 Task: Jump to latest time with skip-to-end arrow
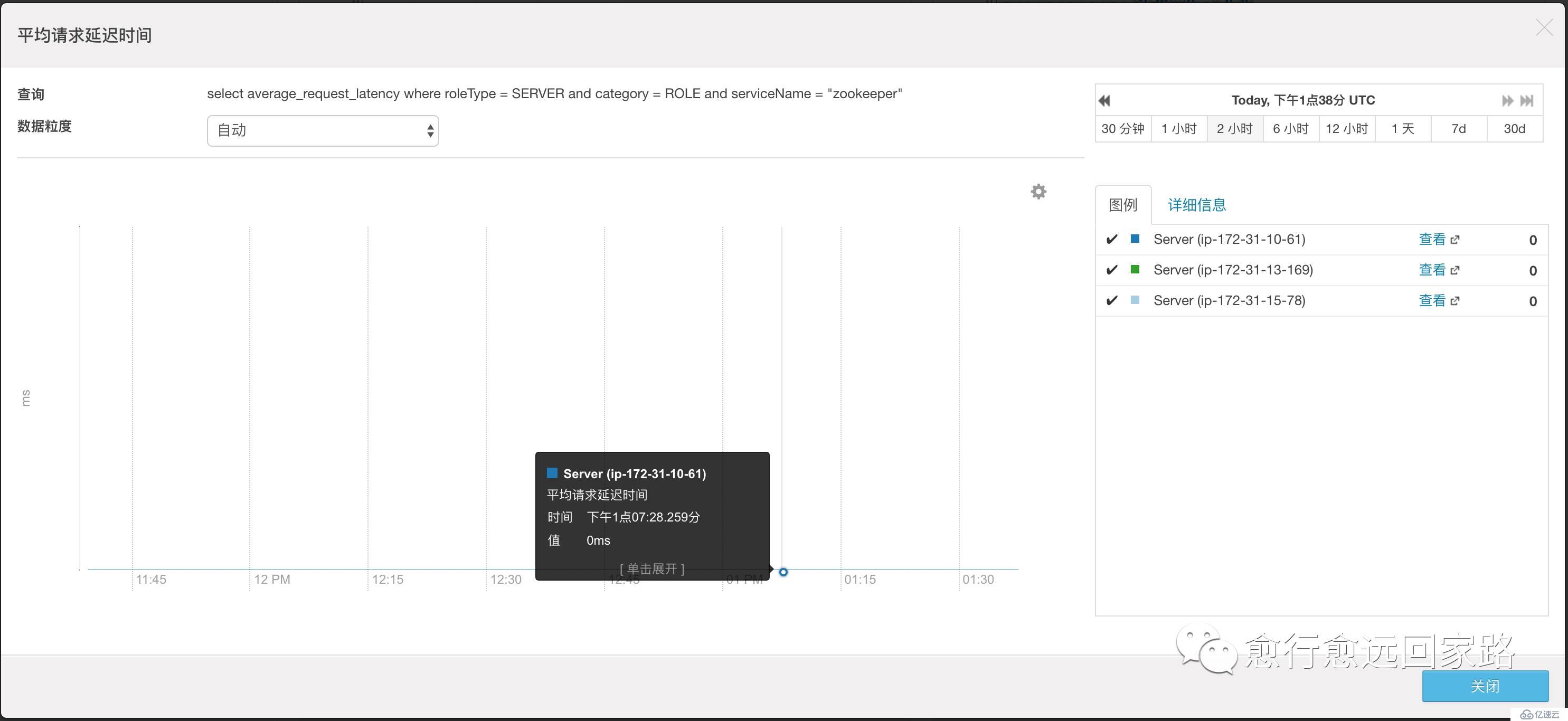pyautogui.click(x=1527, y=100)
